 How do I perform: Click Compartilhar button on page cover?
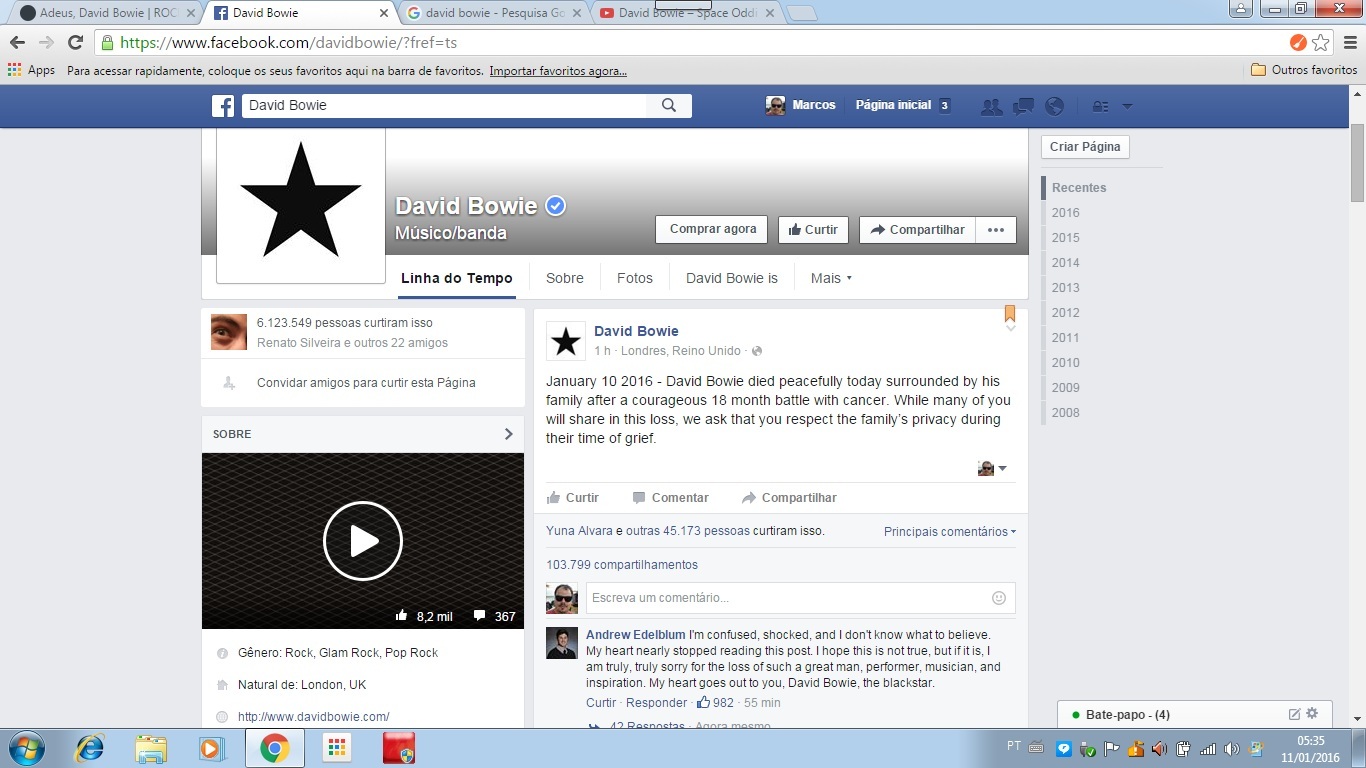click(x=917, y=230)
